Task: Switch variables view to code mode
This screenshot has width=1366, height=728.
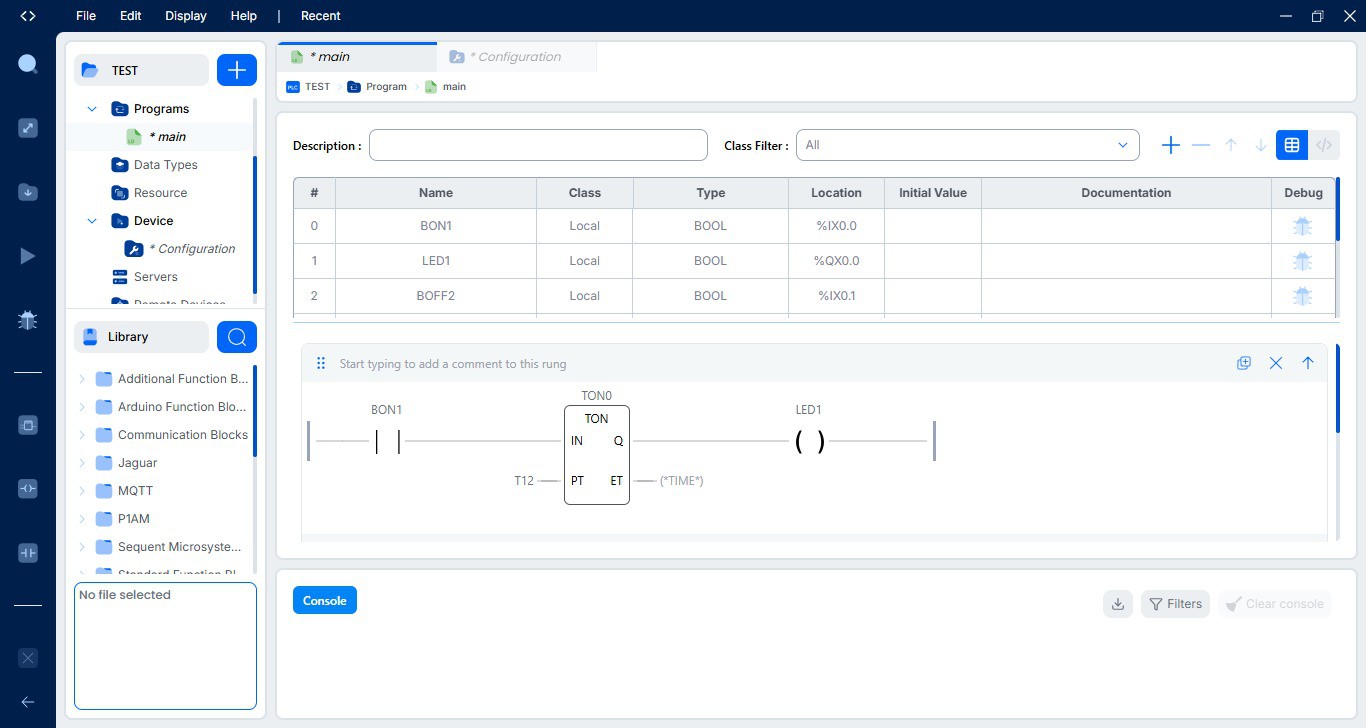Action: [x=1323, y=145]
